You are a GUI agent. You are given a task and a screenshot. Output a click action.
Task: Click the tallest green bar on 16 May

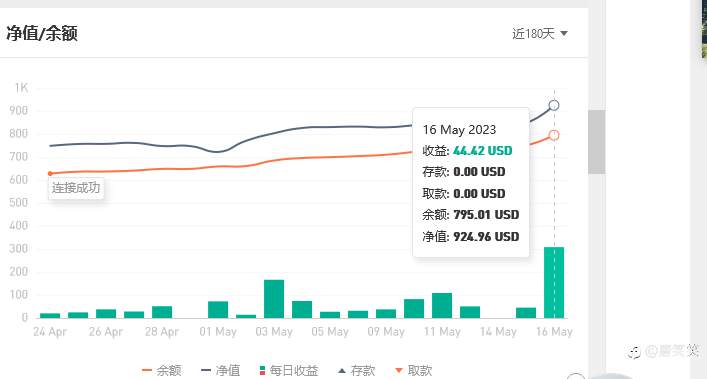pos(554,283)
